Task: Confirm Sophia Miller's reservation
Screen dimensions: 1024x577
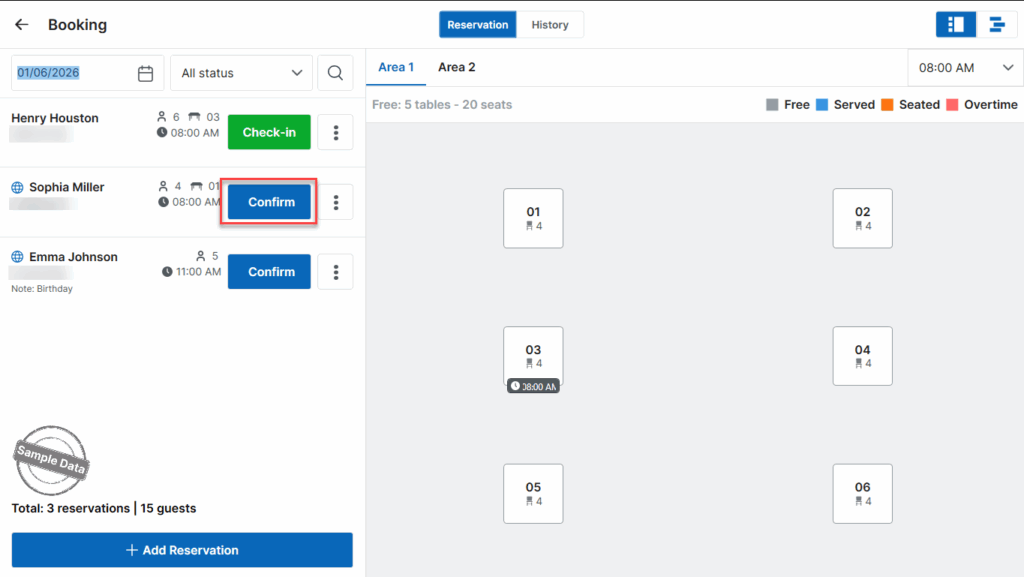Action: tap(270, 202)
